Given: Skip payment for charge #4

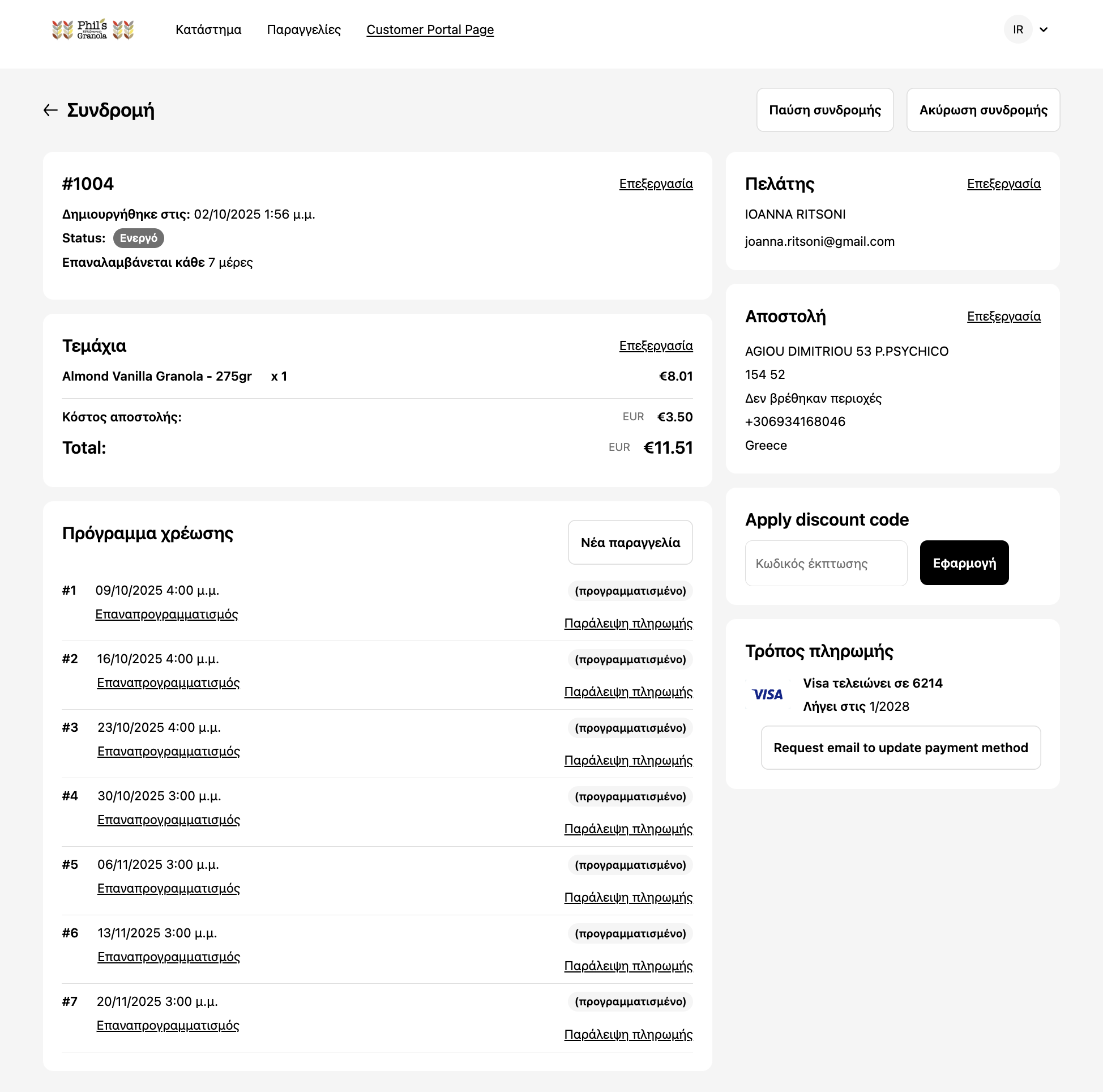Looking at the screenshot, I should point(628,829).
